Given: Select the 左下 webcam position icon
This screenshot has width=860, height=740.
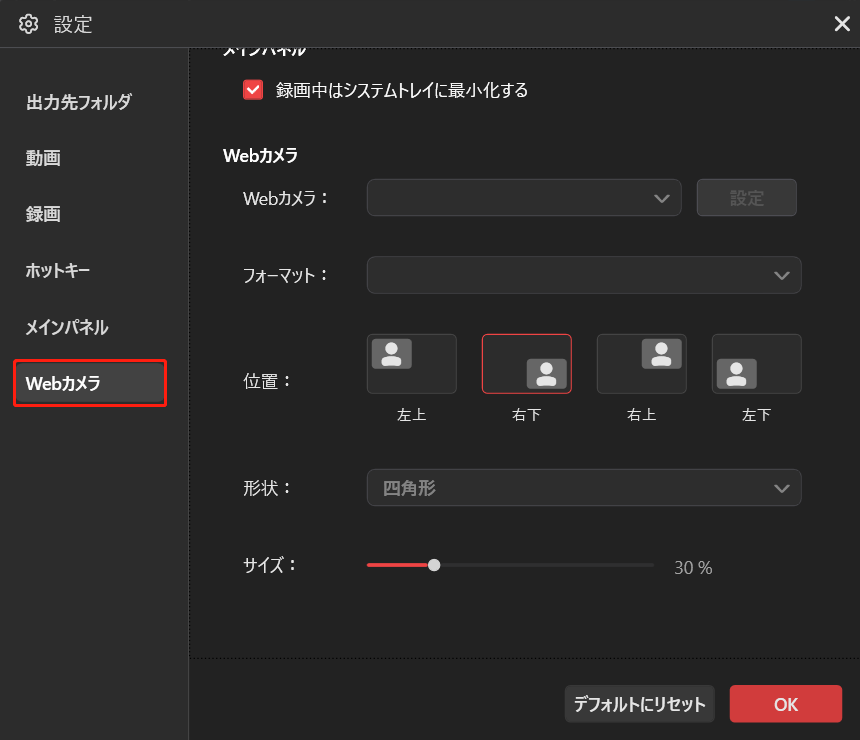Looking at the screenshot, I should [756, 363].
